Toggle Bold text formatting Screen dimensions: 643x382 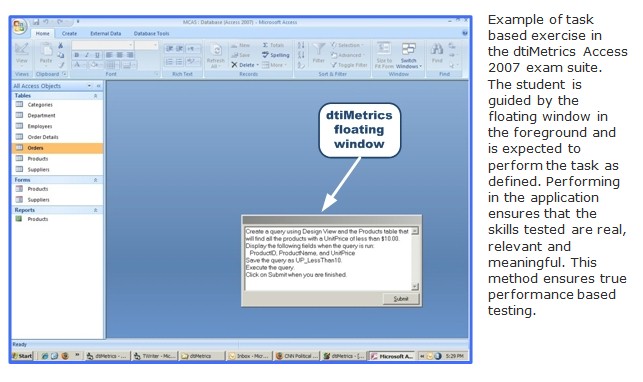pos(77,55)
